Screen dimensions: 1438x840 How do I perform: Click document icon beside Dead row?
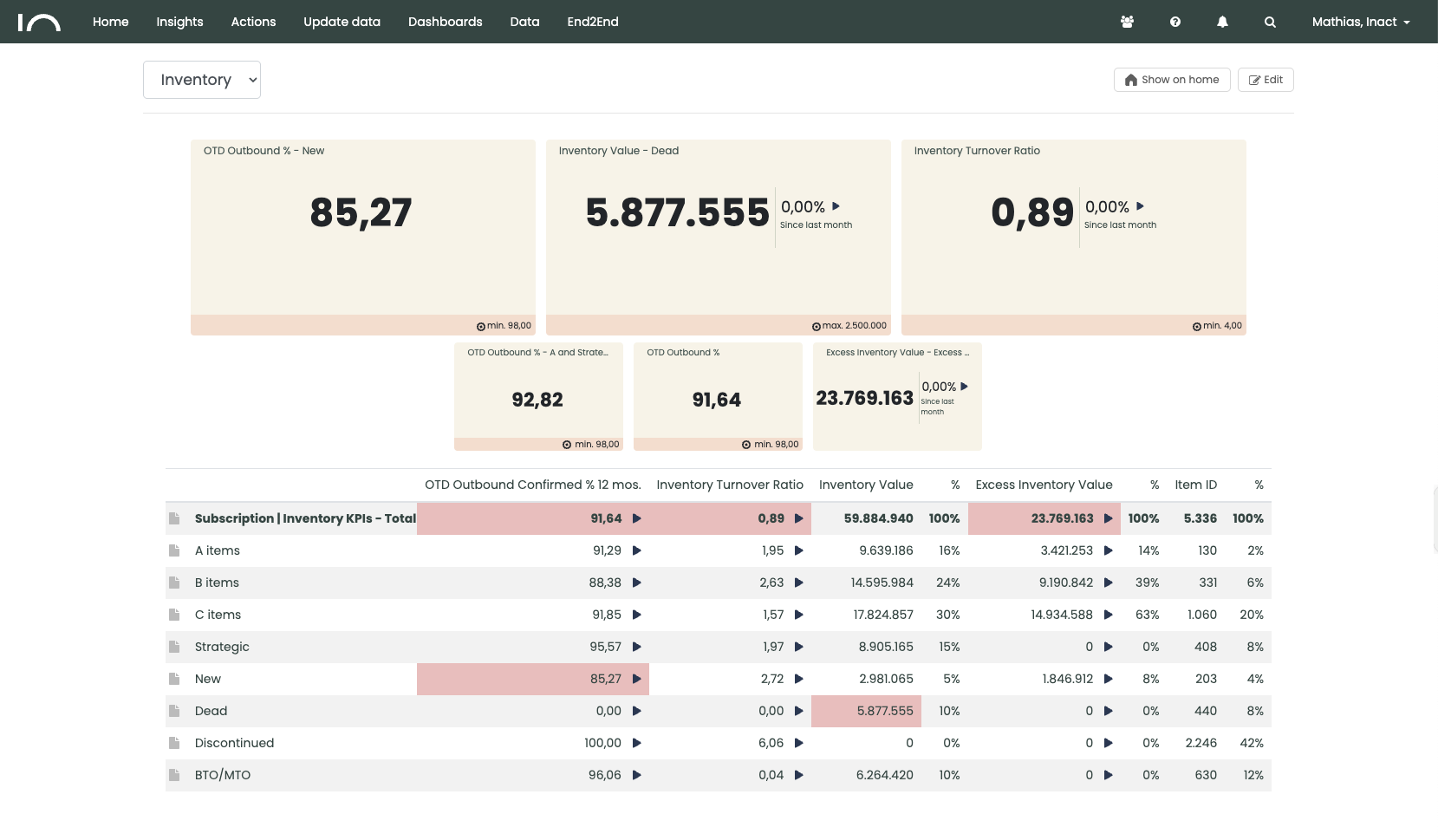coord(174,711)
